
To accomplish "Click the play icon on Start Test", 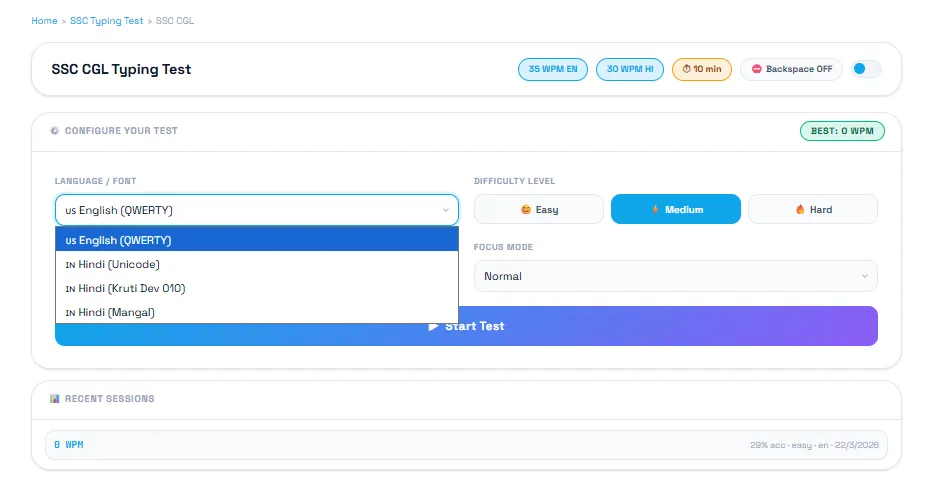I will (433, 326).
